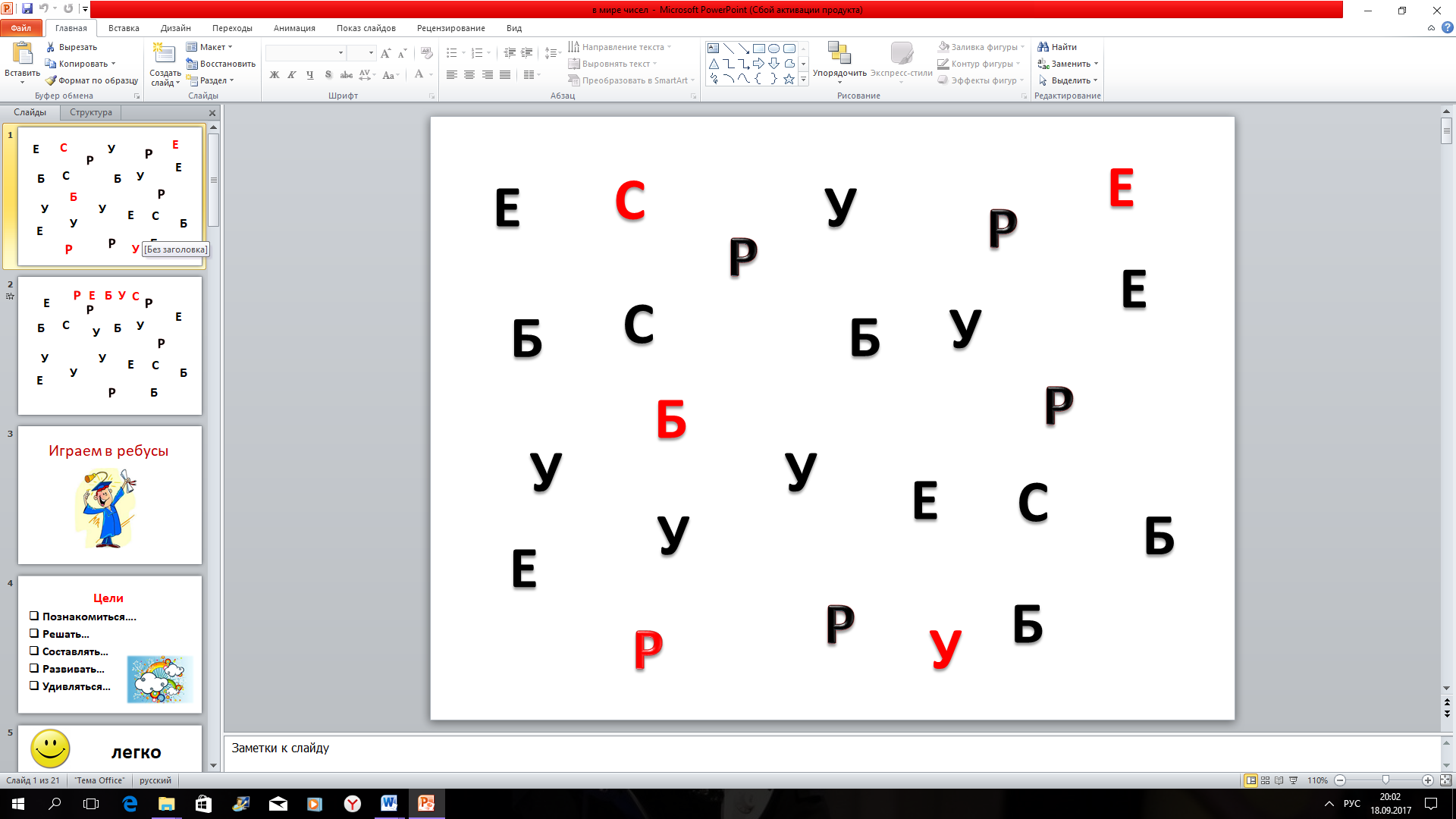Image resolution: width=1456 pixels, height=819 pixels.
Task: Select the Isosceles Triangle shape
Action: pyautogui.click(x=713, y=64)
